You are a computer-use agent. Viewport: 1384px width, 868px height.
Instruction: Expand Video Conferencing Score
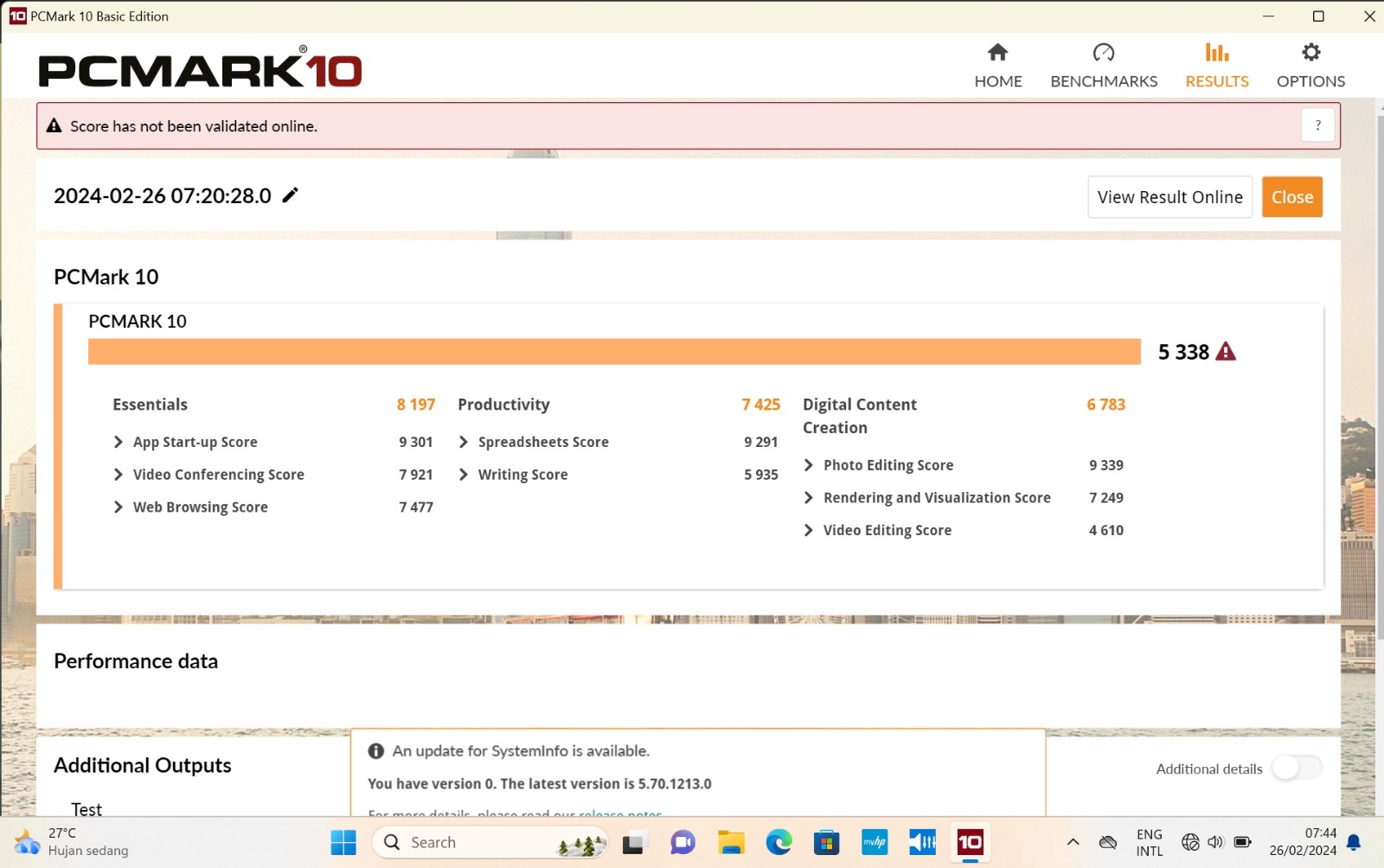pos(119,475)
